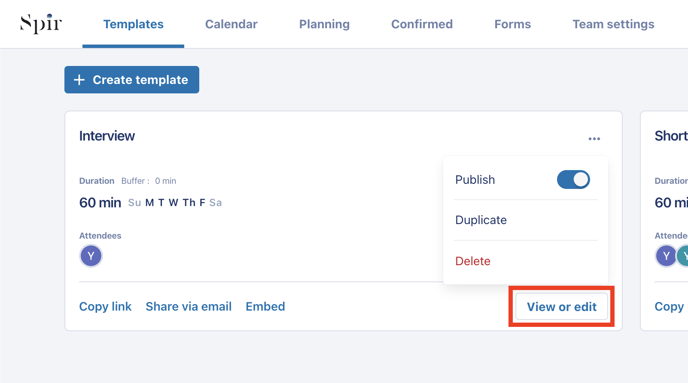Viewport: 688px width, 383px height.
Task: Click the teal attendee avatar on second card
Action: (683, 256)
